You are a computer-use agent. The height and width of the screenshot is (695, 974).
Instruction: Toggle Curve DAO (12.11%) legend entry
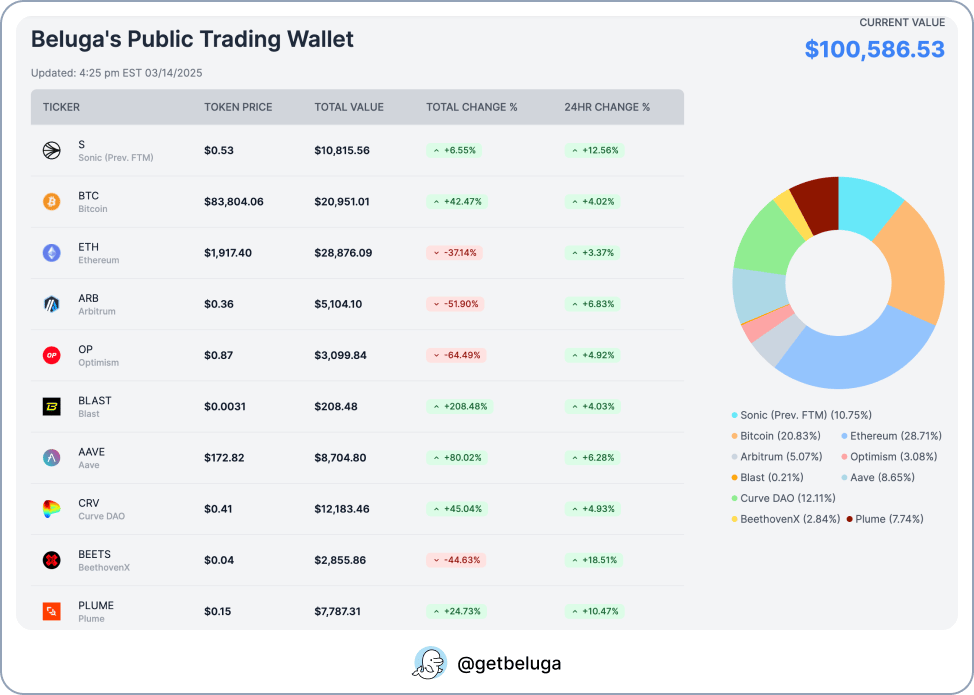[x=783, y=498]
